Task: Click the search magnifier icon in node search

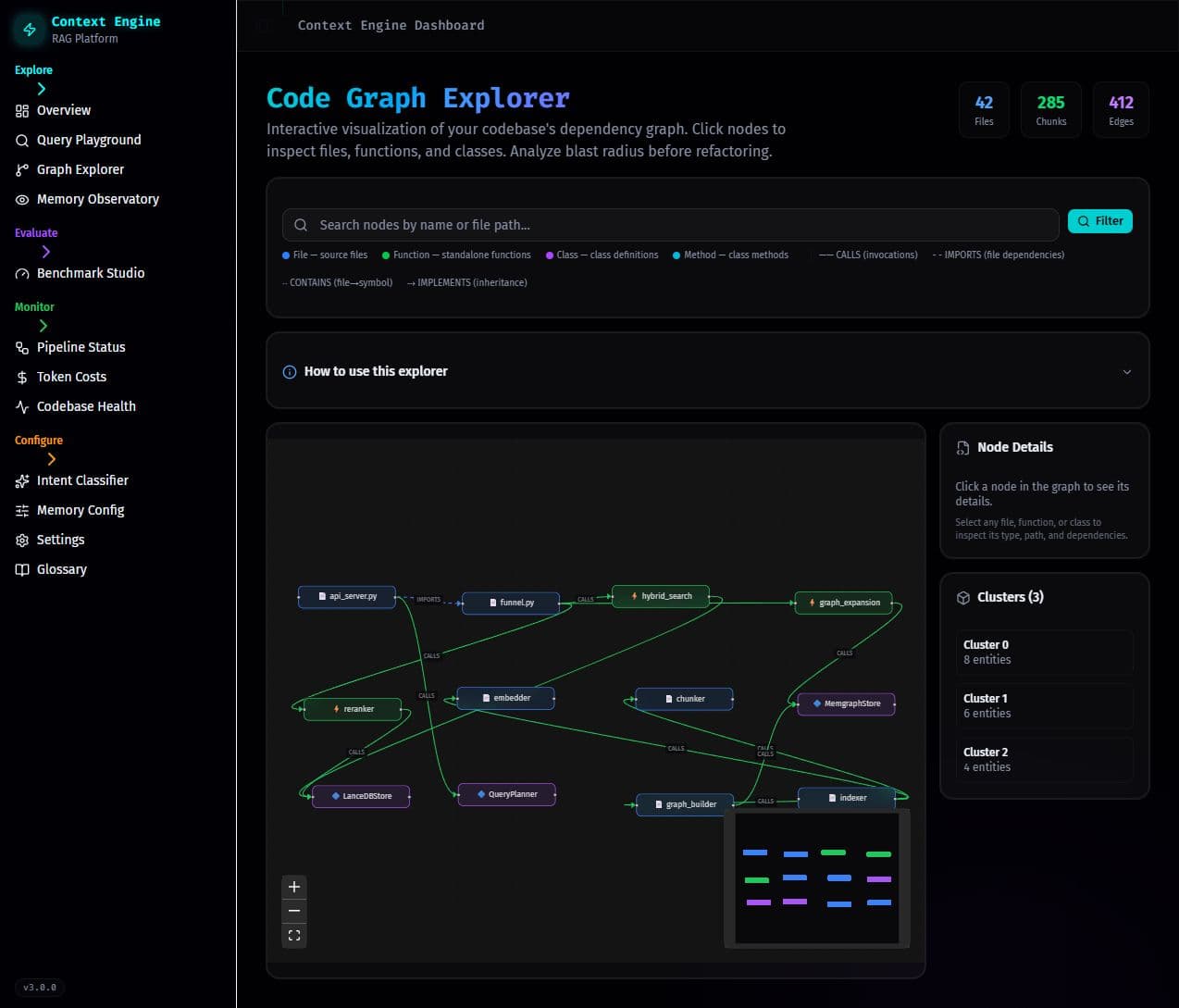Action: point(301,225)
